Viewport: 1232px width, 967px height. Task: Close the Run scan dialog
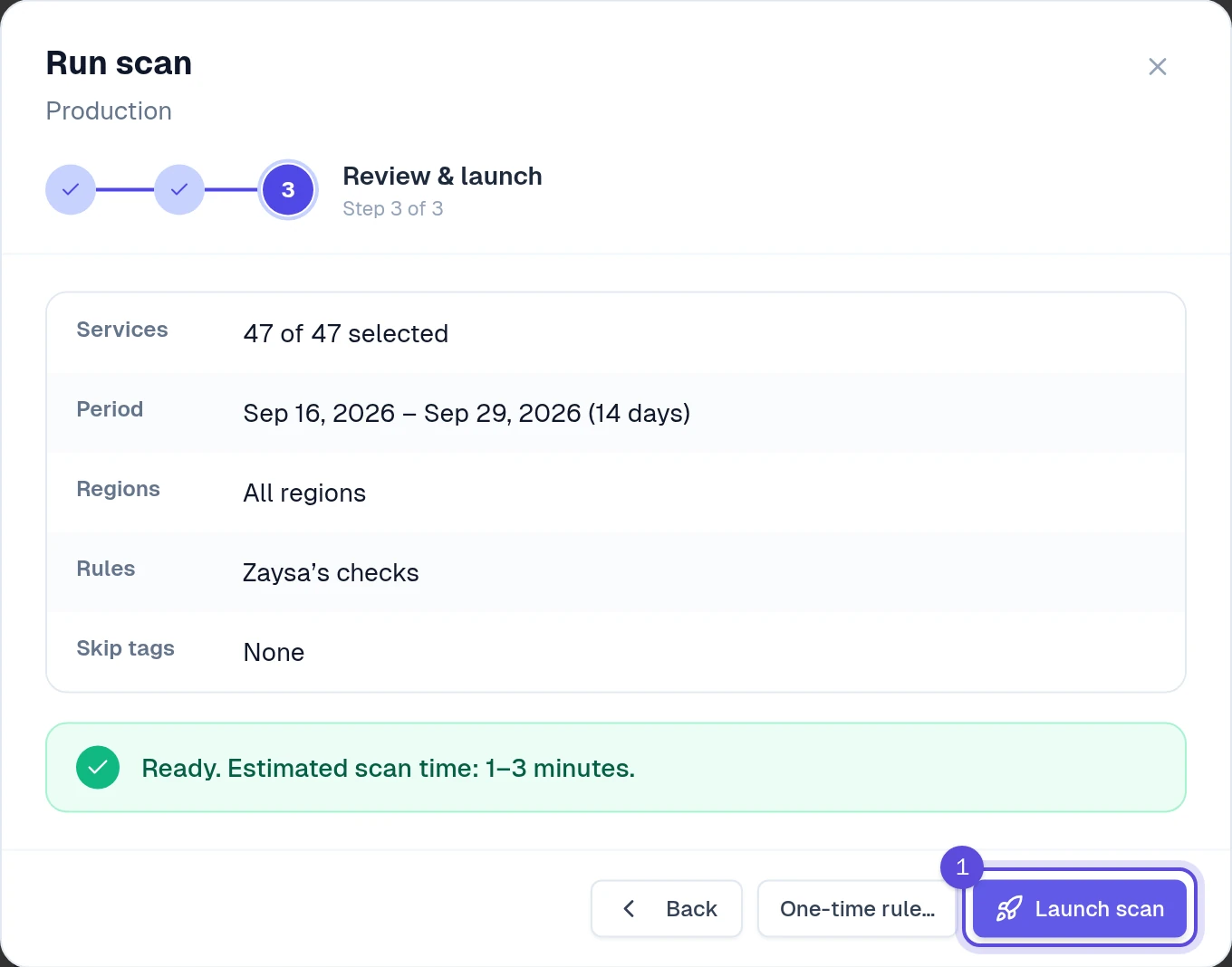(x=1157, y=66)
